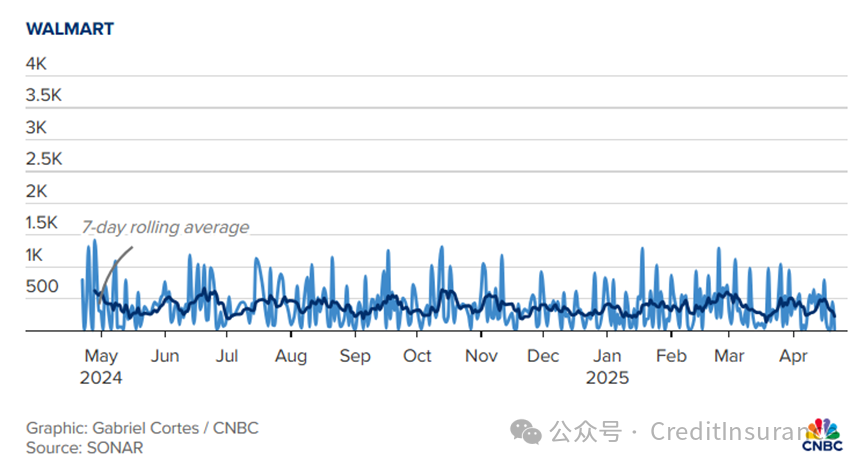Click the Feb x-axis label
Viewport: 865px width, 466px height.
(671, 356)
